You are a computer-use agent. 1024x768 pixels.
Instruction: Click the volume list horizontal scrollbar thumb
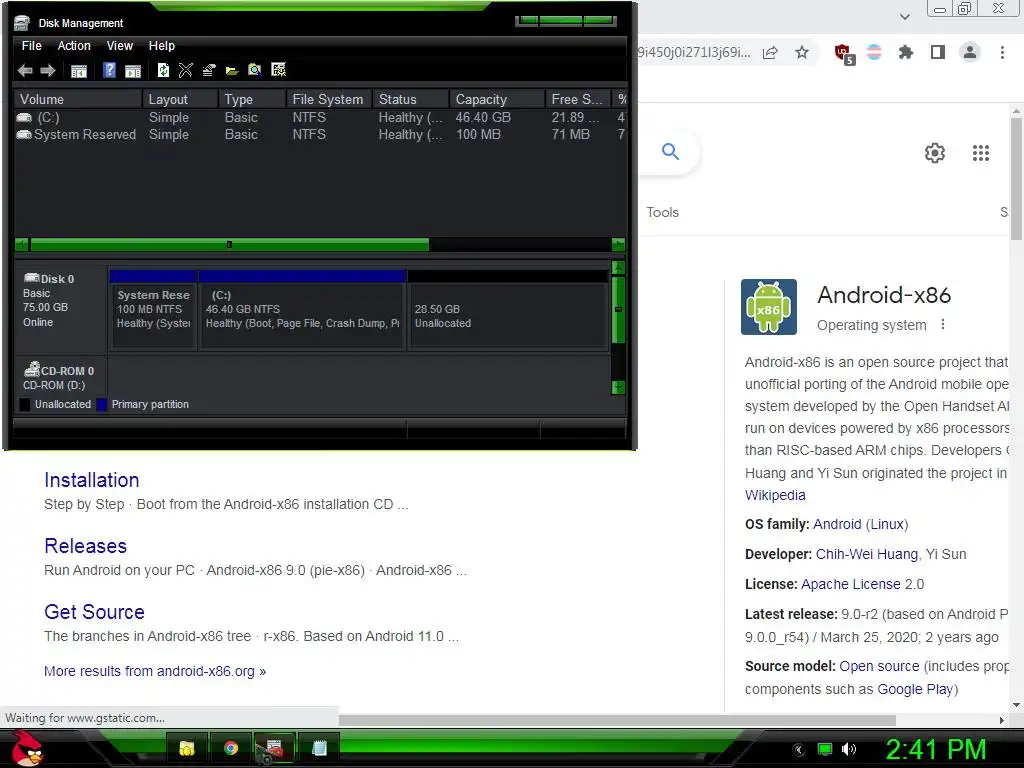pyautogui.click(x=229, y=245)
